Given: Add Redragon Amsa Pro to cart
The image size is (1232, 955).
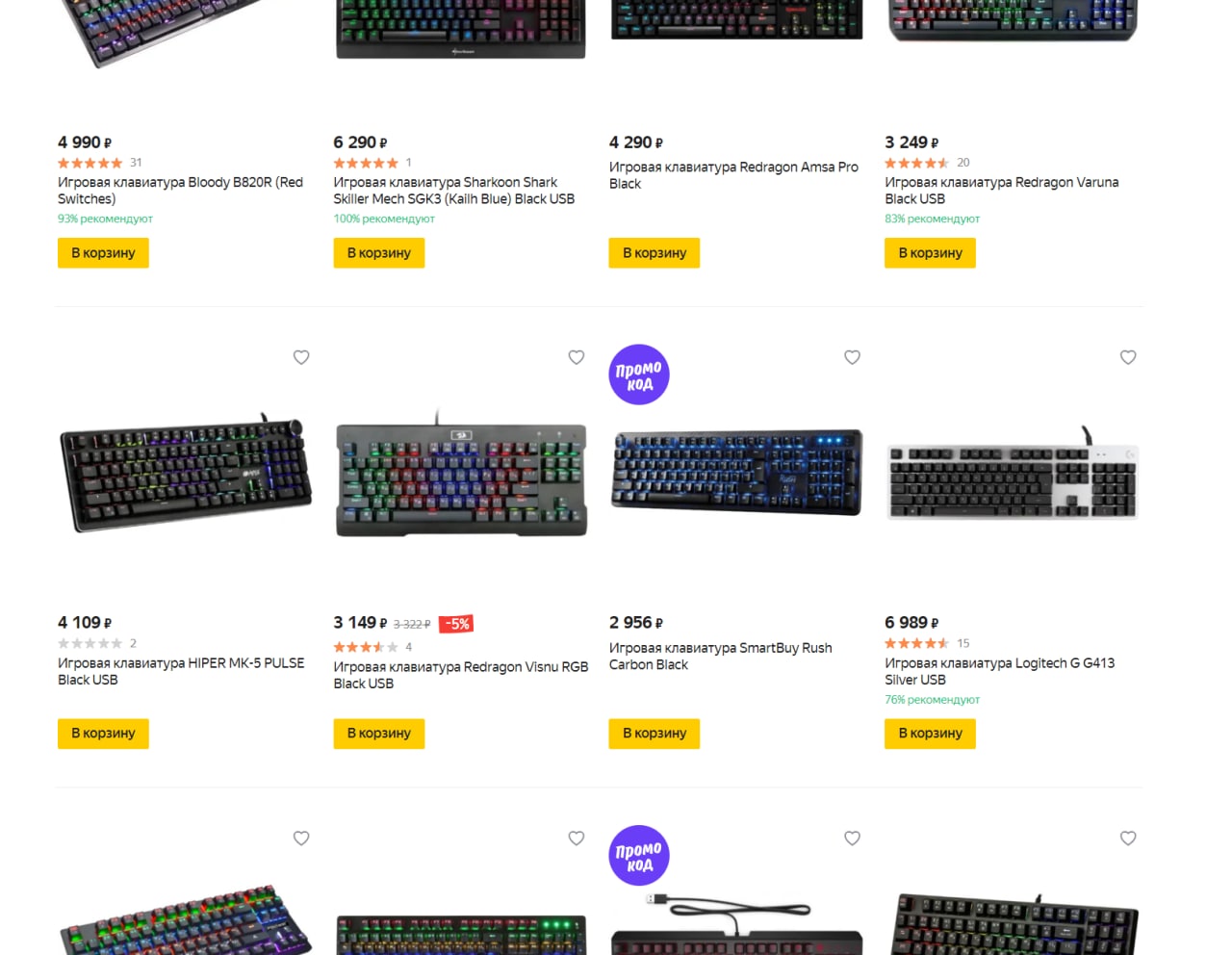Looking at the screenshot, I should (654, 253).
